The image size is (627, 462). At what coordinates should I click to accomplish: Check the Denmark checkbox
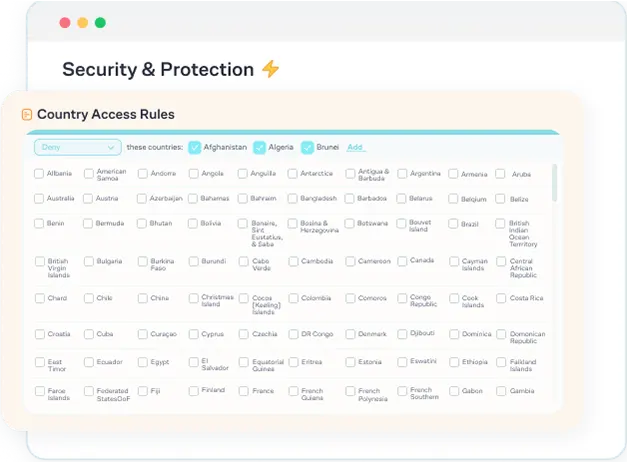pyautogui.click(x=350, y=334)
